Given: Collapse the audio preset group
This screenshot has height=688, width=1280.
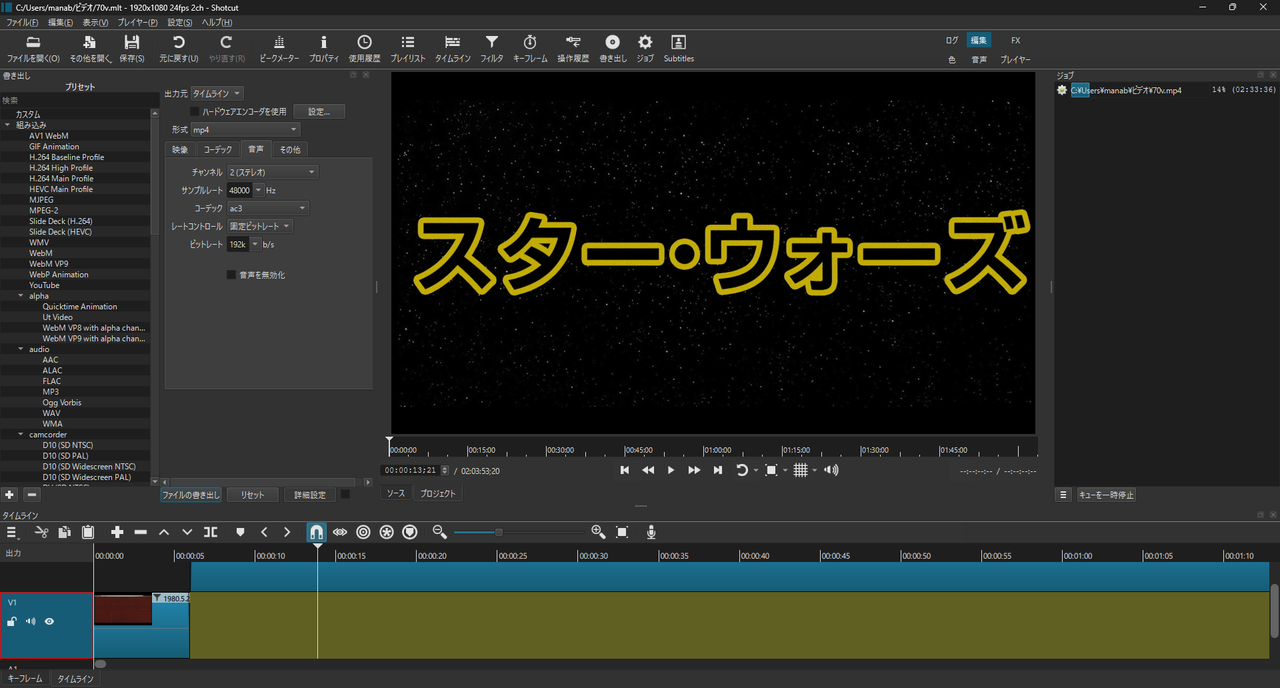Looking at the screenshot, I should pyautogui.click(x=21, y=349).
